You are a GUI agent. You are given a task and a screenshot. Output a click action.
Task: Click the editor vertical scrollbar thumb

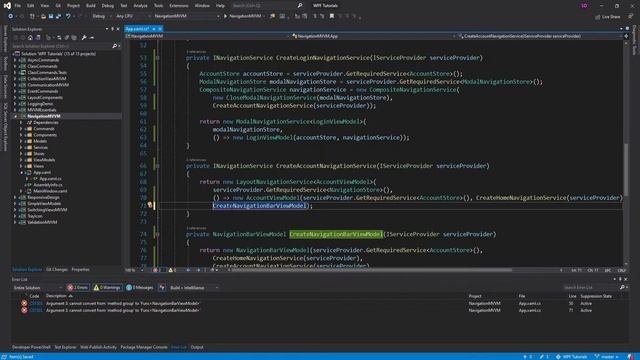tap(626, 170)
